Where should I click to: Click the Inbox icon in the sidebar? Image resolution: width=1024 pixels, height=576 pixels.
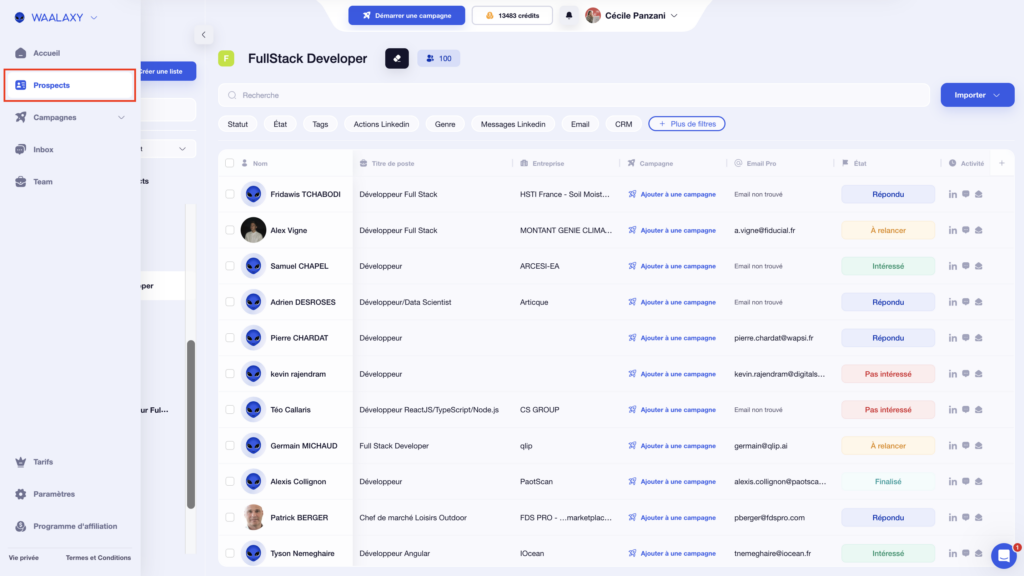[x=21, y=148]
